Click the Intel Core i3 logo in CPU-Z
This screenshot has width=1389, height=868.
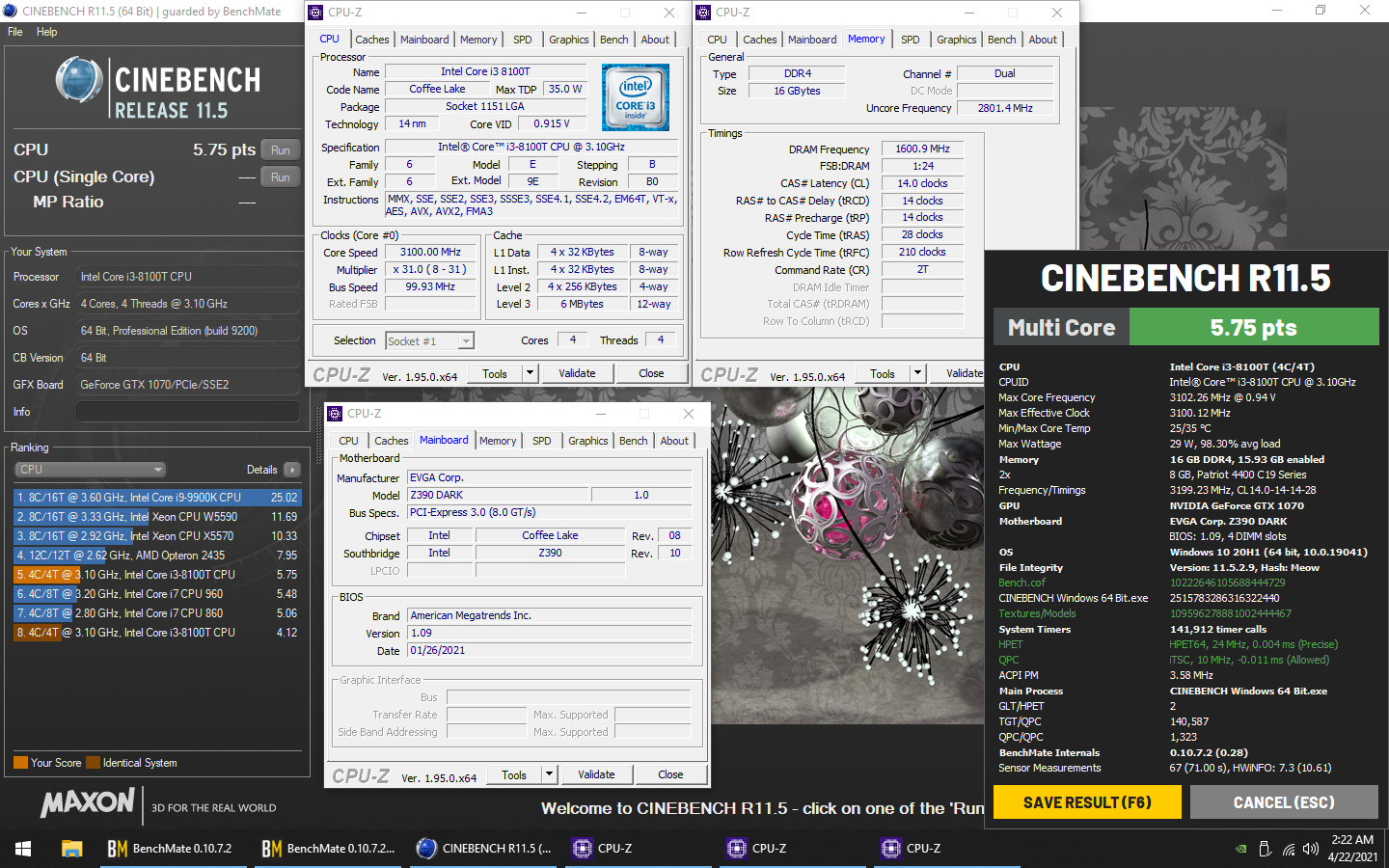pos(635,97)
